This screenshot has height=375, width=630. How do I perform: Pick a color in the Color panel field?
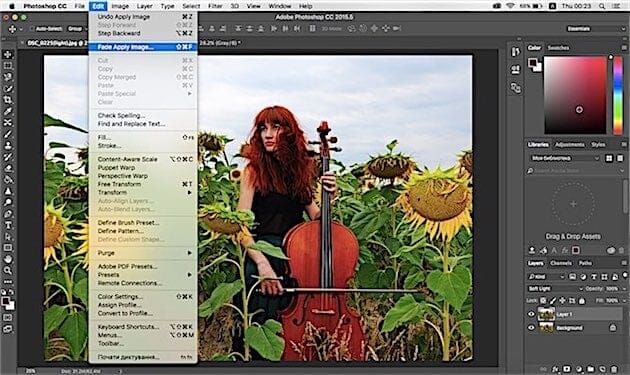[575, 95]
